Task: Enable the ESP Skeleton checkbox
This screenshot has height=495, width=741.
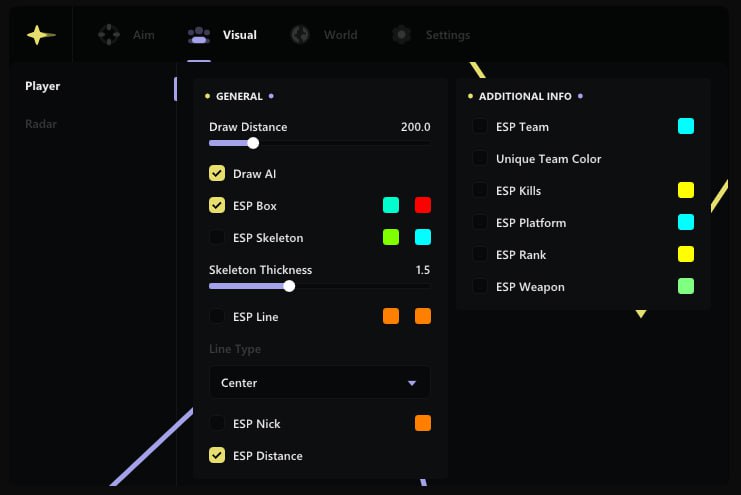Action: tap(217, 238)
